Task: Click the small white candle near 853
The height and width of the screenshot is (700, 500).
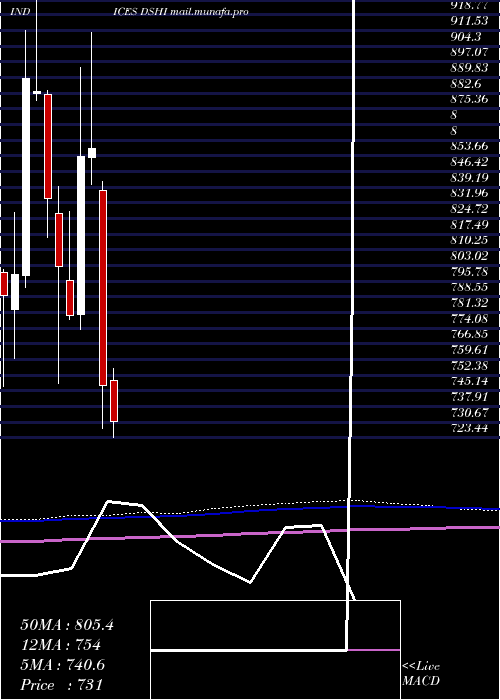Action: click(x=92, y=153)
